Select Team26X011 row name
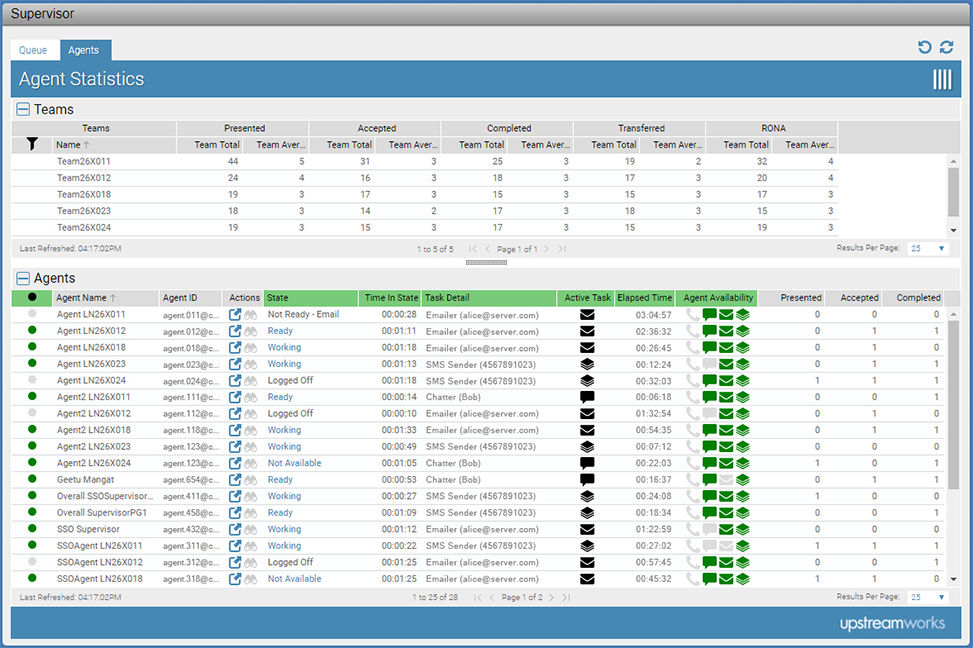 pos(84,161)
